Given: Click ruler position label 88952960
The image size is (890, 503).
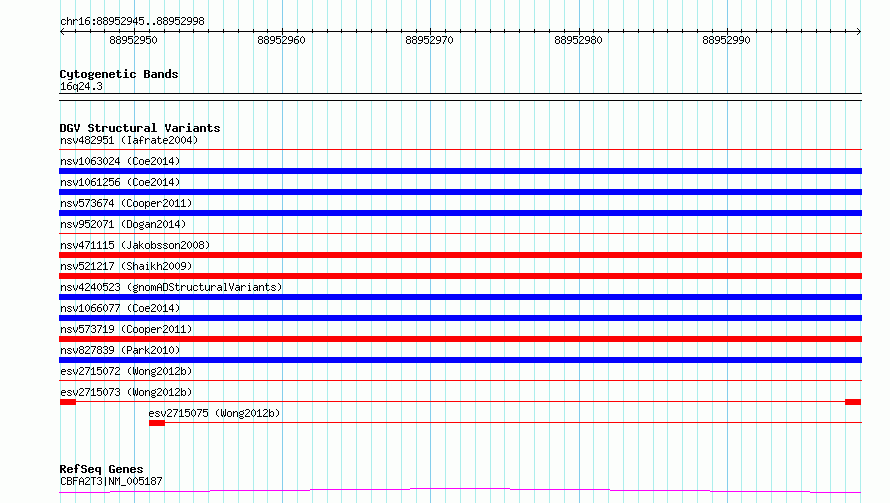Looking at the screenshot, I should (x=282, y=40).
